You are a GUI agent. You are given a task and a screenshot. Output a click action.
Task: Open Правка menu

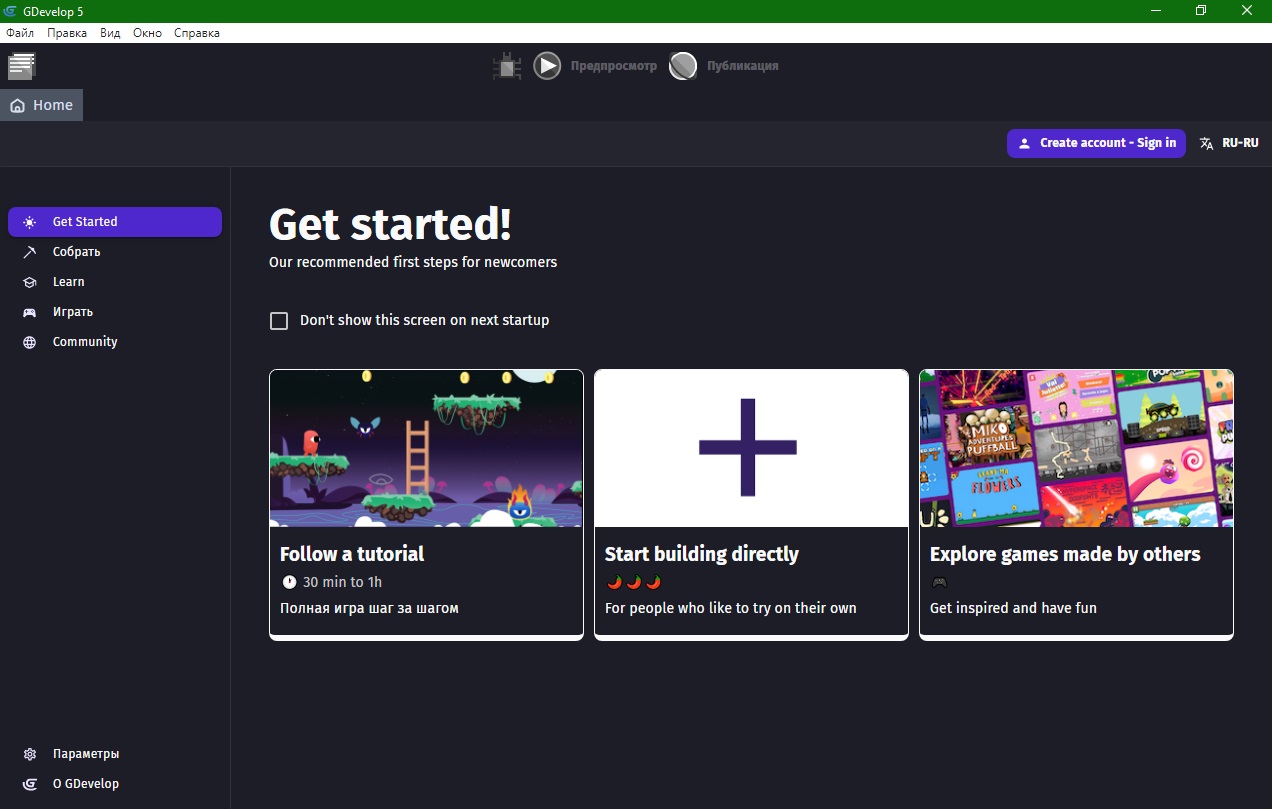(x=67, y=33)
